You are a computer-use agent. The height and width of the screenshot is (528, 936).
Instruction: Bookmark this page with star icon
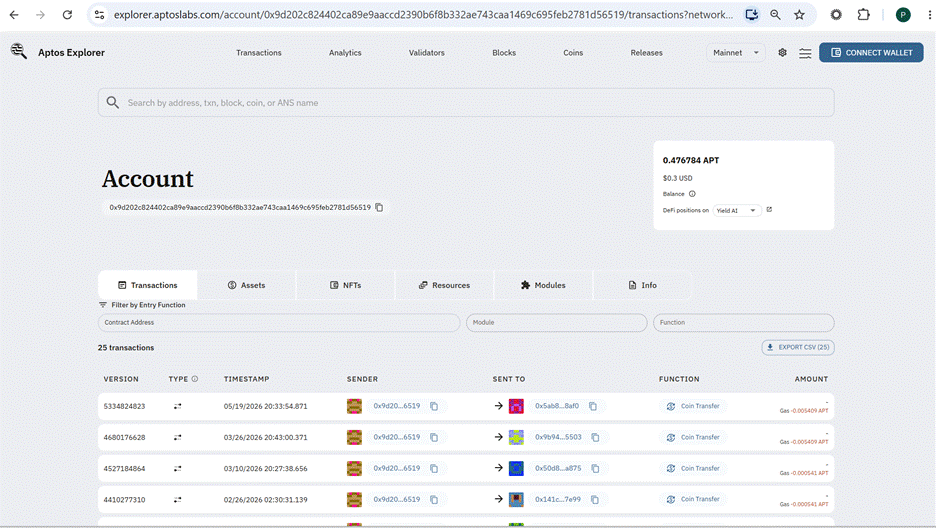[799, 15]
